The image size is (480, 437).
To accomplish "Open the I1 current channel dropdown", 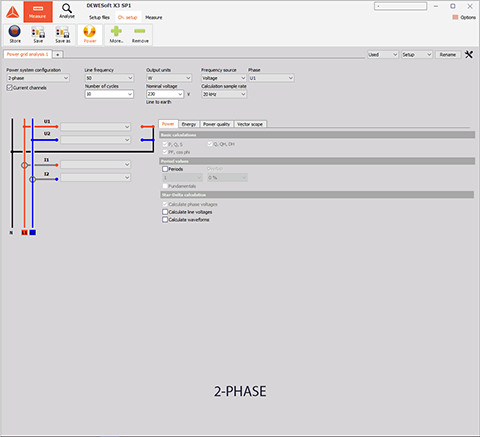I will [x=95, y=165].
